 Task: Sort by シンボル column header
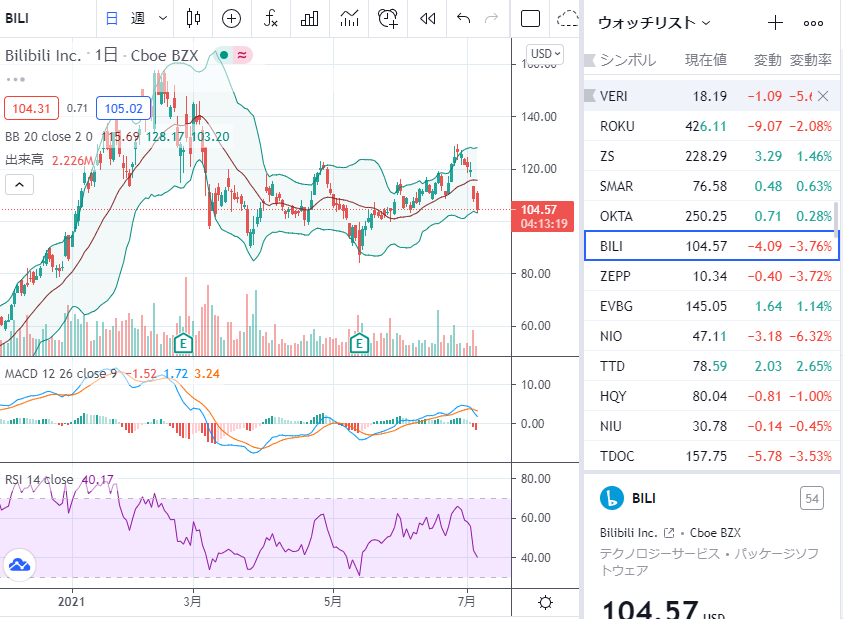click(x=627, y=60)
